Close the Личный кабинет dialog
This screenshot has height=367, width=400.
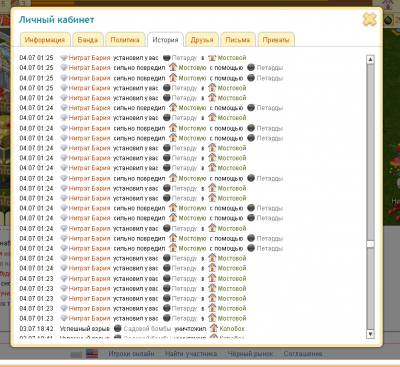tap(369, 20)
